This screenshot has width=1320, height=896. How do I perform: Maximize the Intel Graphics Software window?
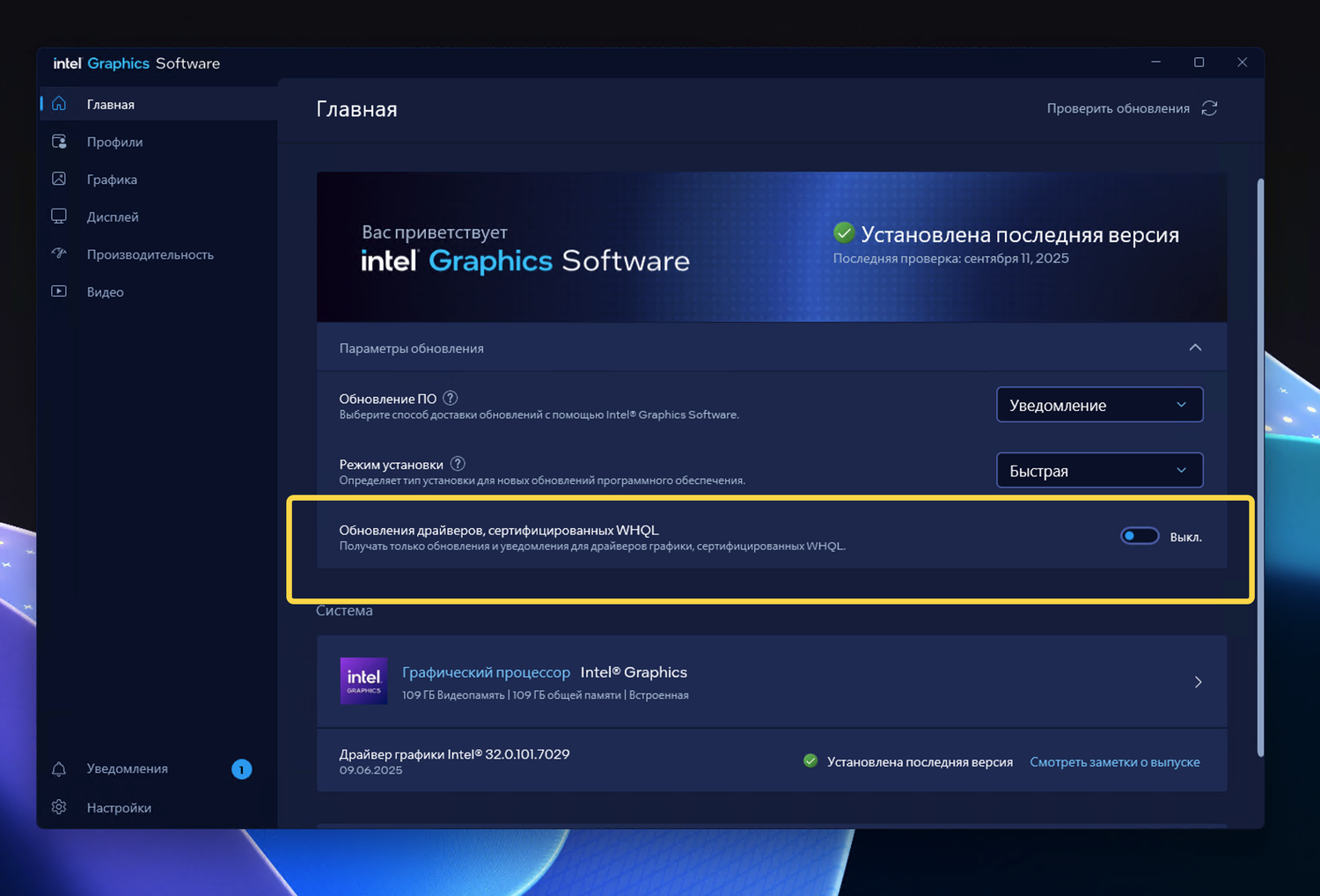[x=1199, y=62]
